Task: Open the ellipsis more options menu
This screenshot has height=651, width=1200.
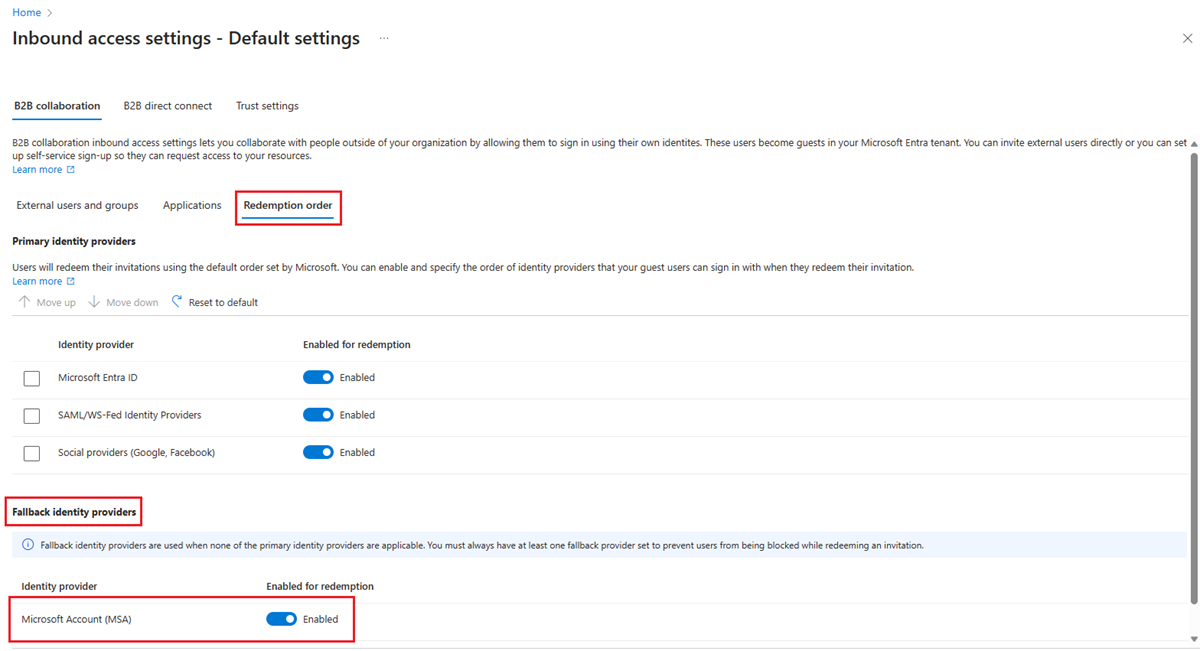Action: (x=384, y=38)
